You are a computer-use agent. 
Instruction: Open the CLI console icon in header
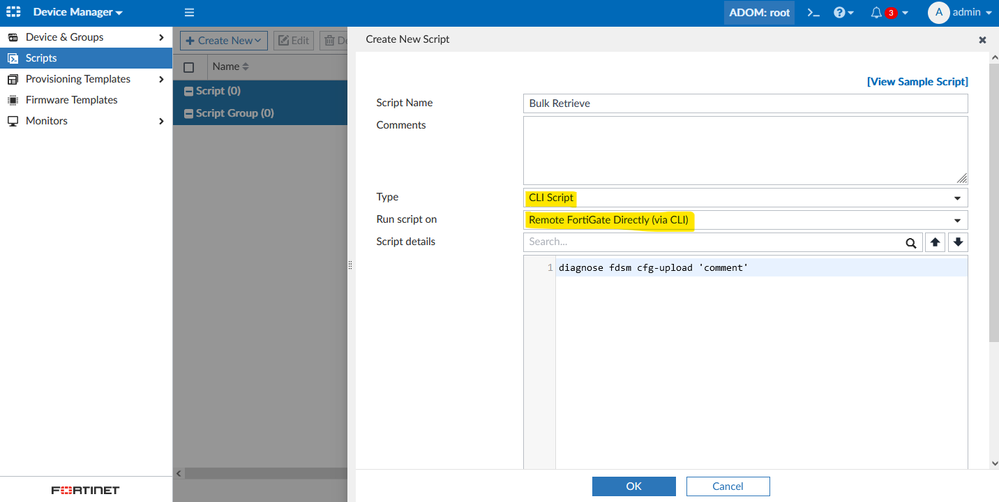coord(814,12)
